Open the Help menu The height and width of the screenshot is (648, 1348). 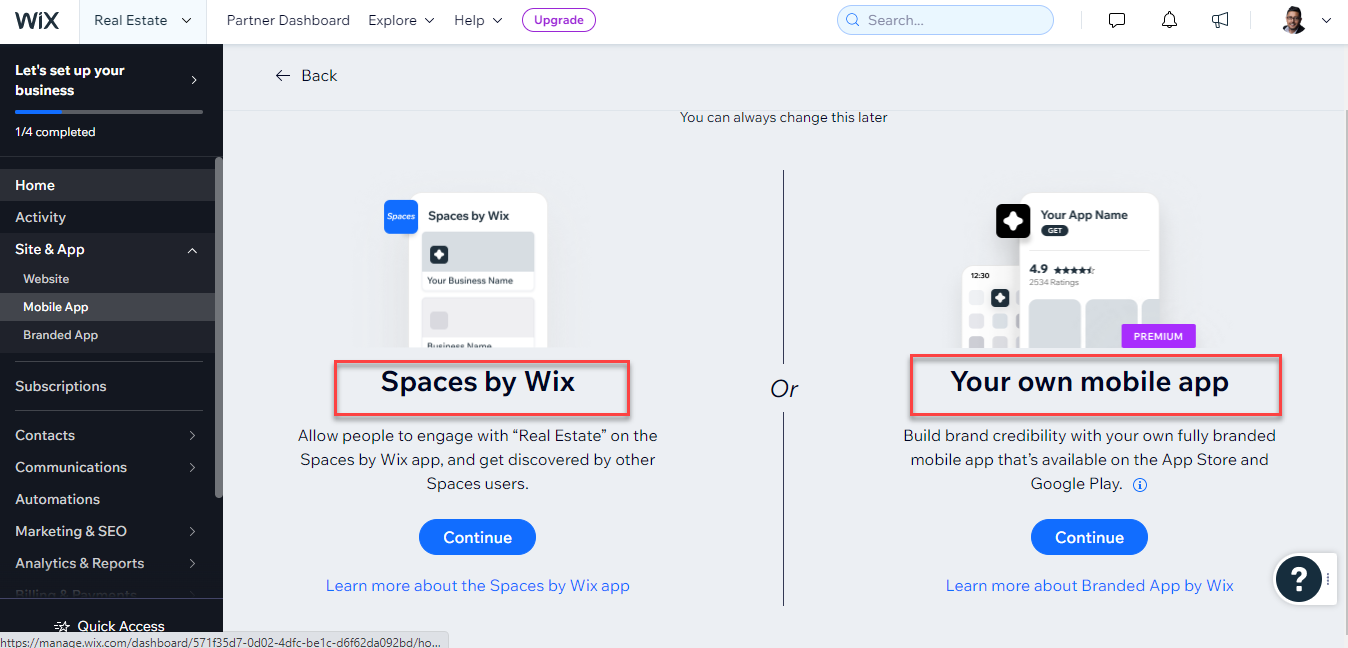pyautogui.click(x=477, y=20)
